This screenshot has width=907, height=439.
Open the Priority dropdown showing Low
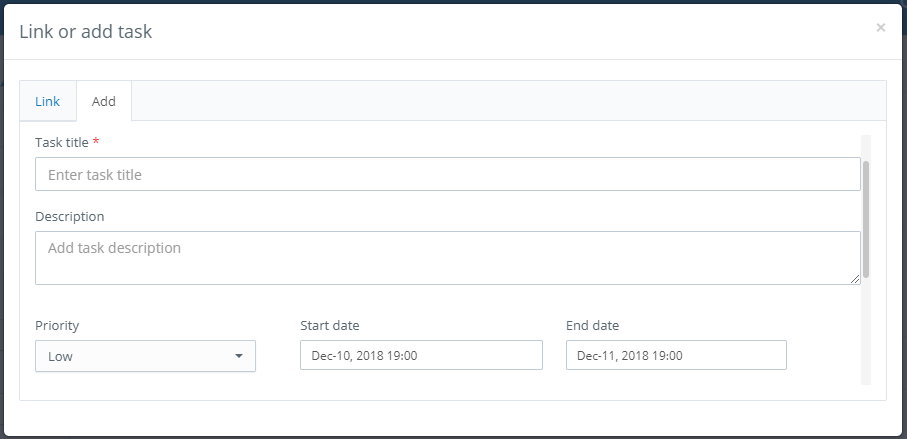pos(145,356)
